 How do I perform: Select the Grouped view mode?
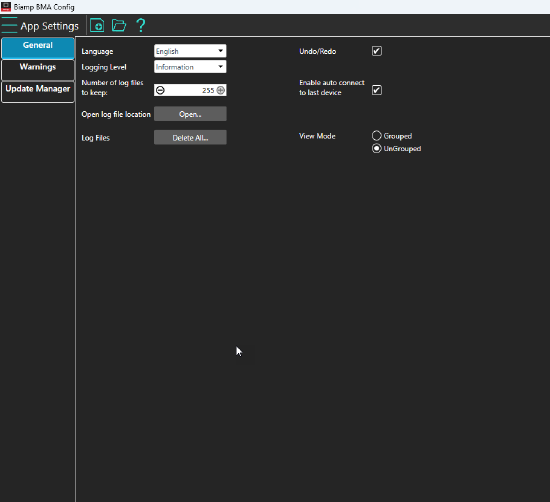[376, 136]
